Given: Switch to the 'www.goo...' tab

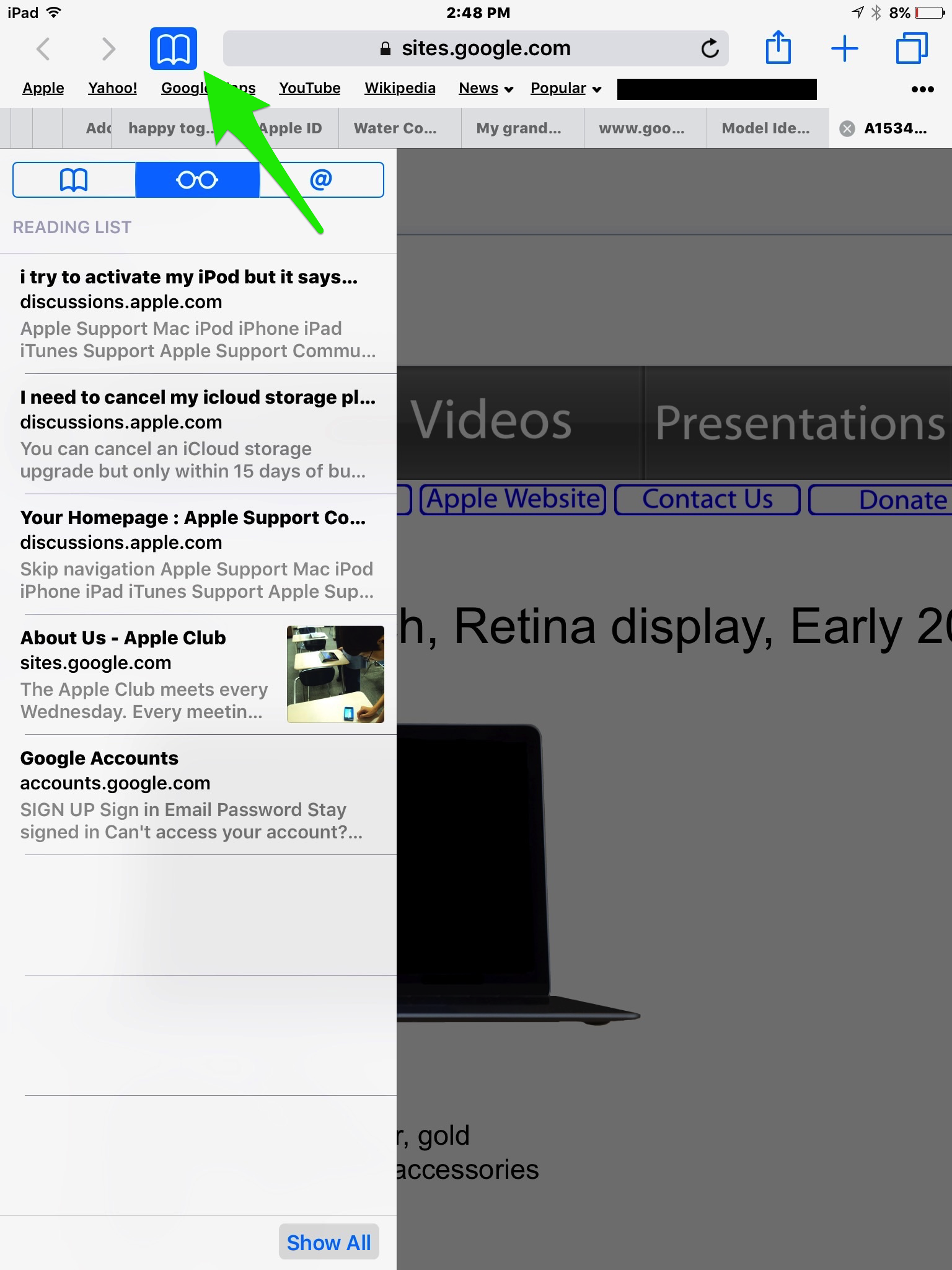Looking at the screenshot, I should click(x=645, y=128).
